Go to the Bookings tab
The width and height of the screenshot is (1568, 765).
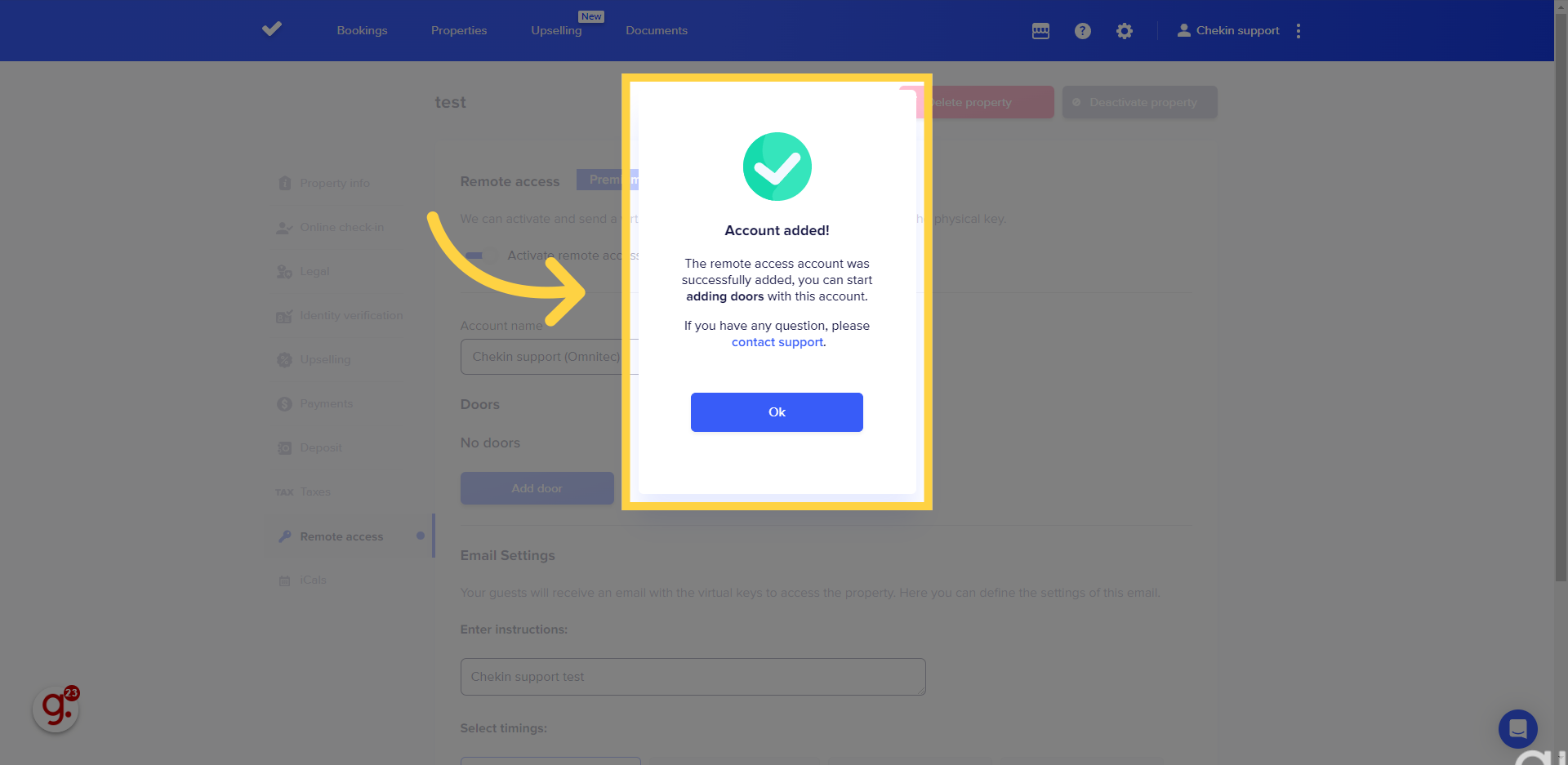[x=362, y=31]
